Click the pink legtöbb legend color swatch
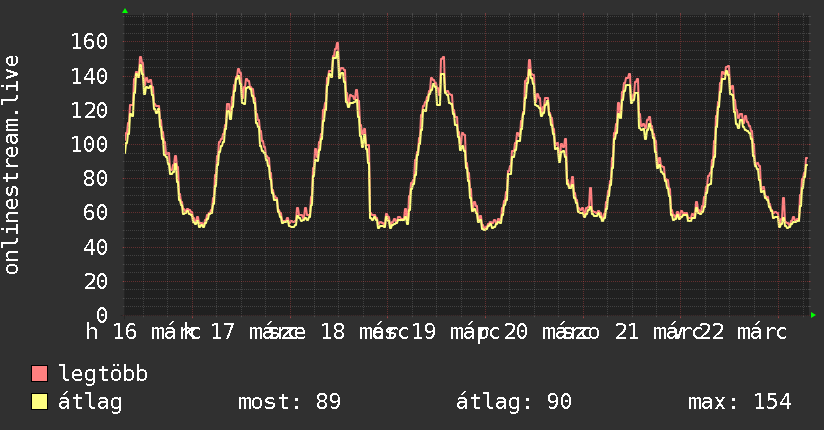Viewport: 824px width, 430px height. (x=39, y=374)
